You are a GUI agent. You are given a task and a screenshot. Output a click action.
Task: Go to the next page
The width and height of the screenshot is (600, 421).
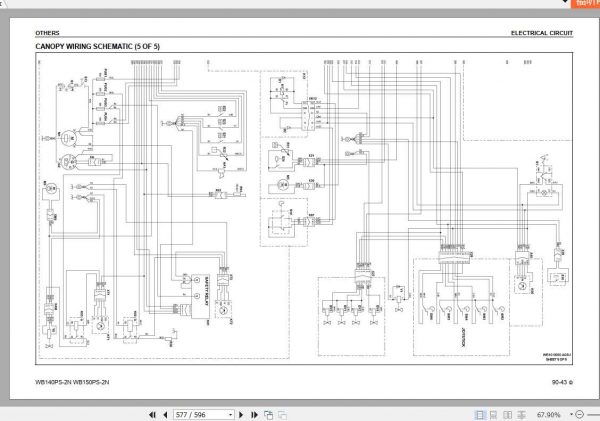point(241,415)
